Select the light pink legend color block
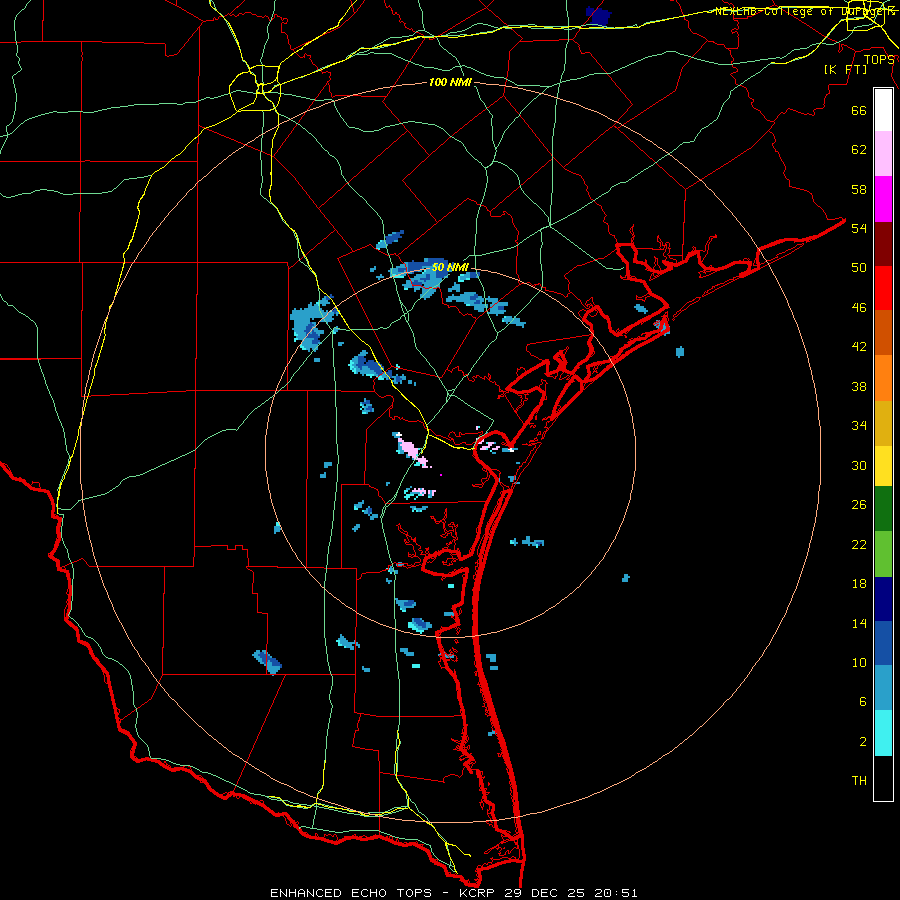Viewport: 900px width, 900px height. 883,153
